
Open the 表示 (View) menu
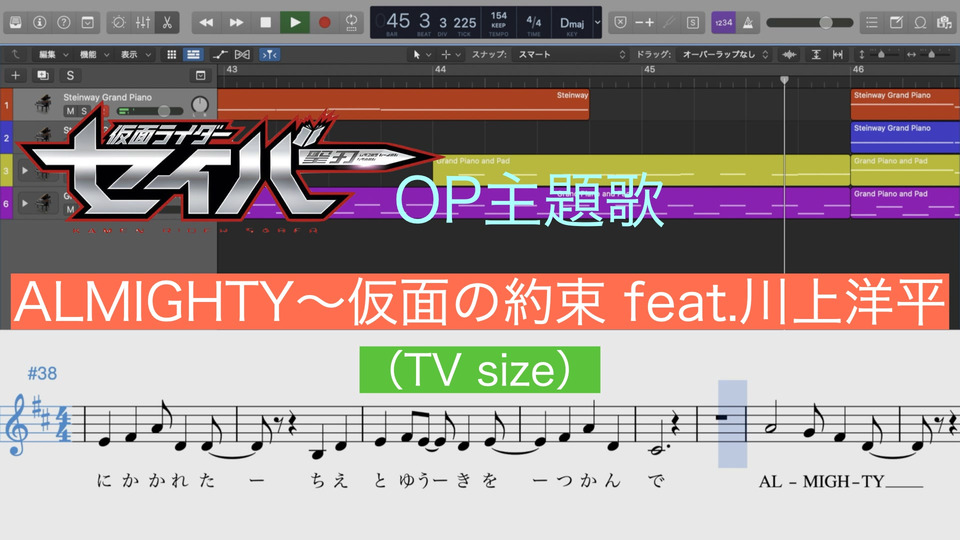pyautogui.click(x=135, y=54)
